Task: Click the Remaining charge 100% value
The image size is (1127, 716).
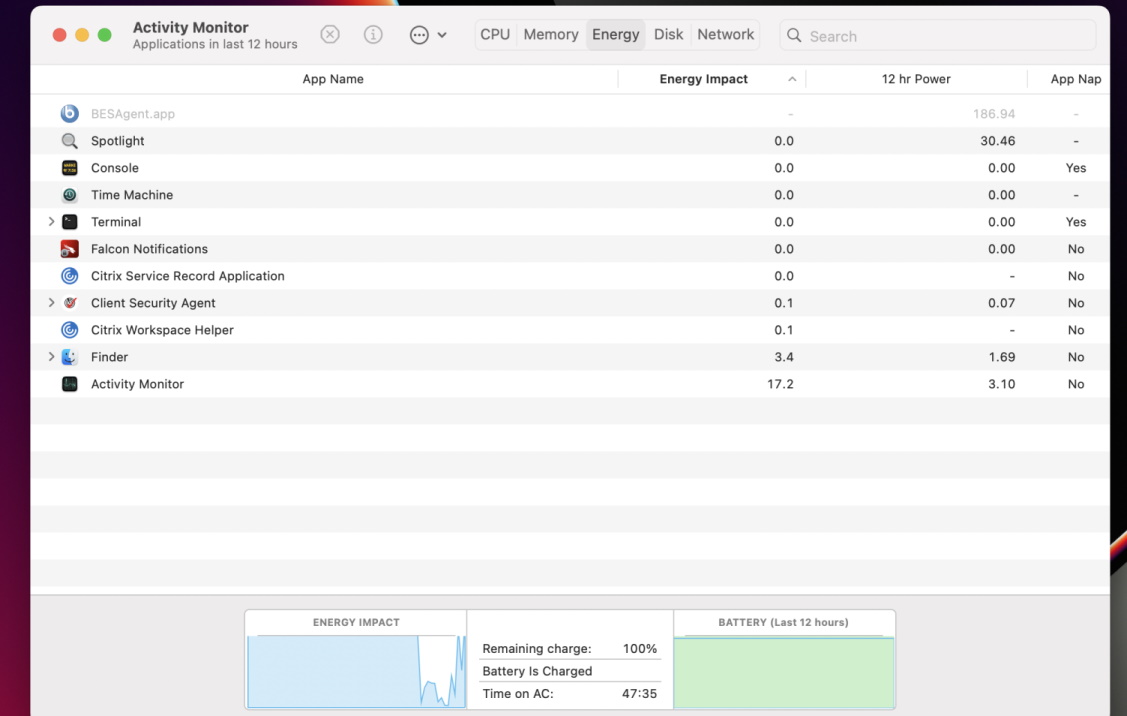Action: [x=640, y=648]
